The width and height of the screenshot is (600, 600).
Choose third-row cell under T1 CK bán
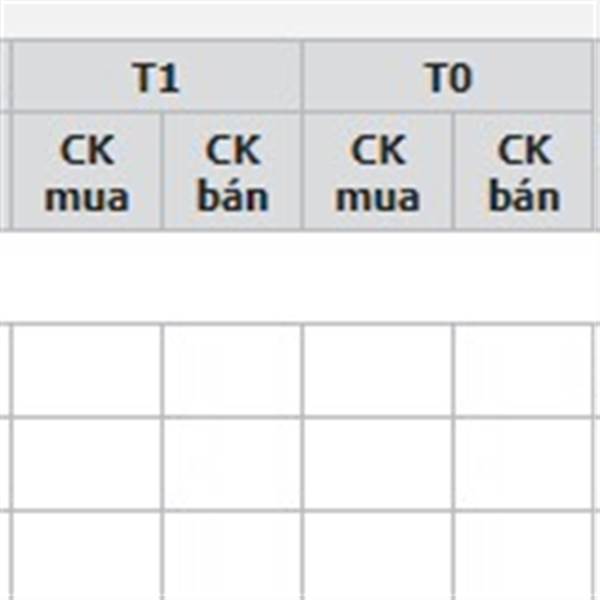(232, 556)
